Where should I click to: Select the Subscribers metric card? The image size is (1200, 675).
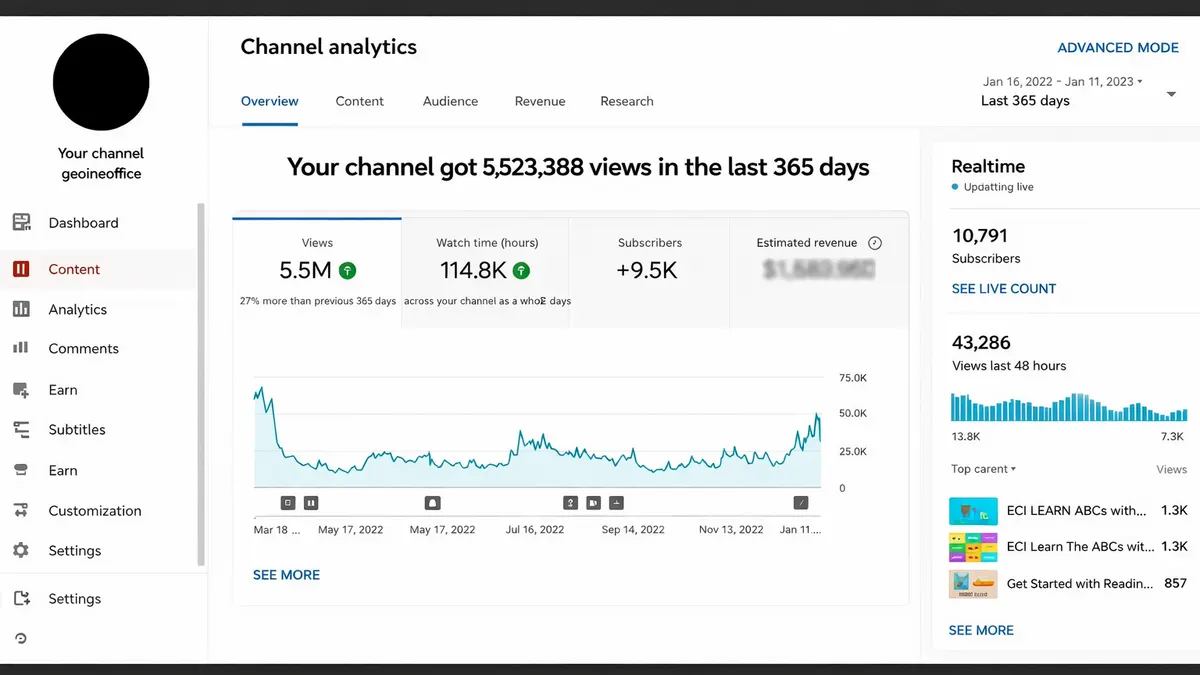click(650, 273)
